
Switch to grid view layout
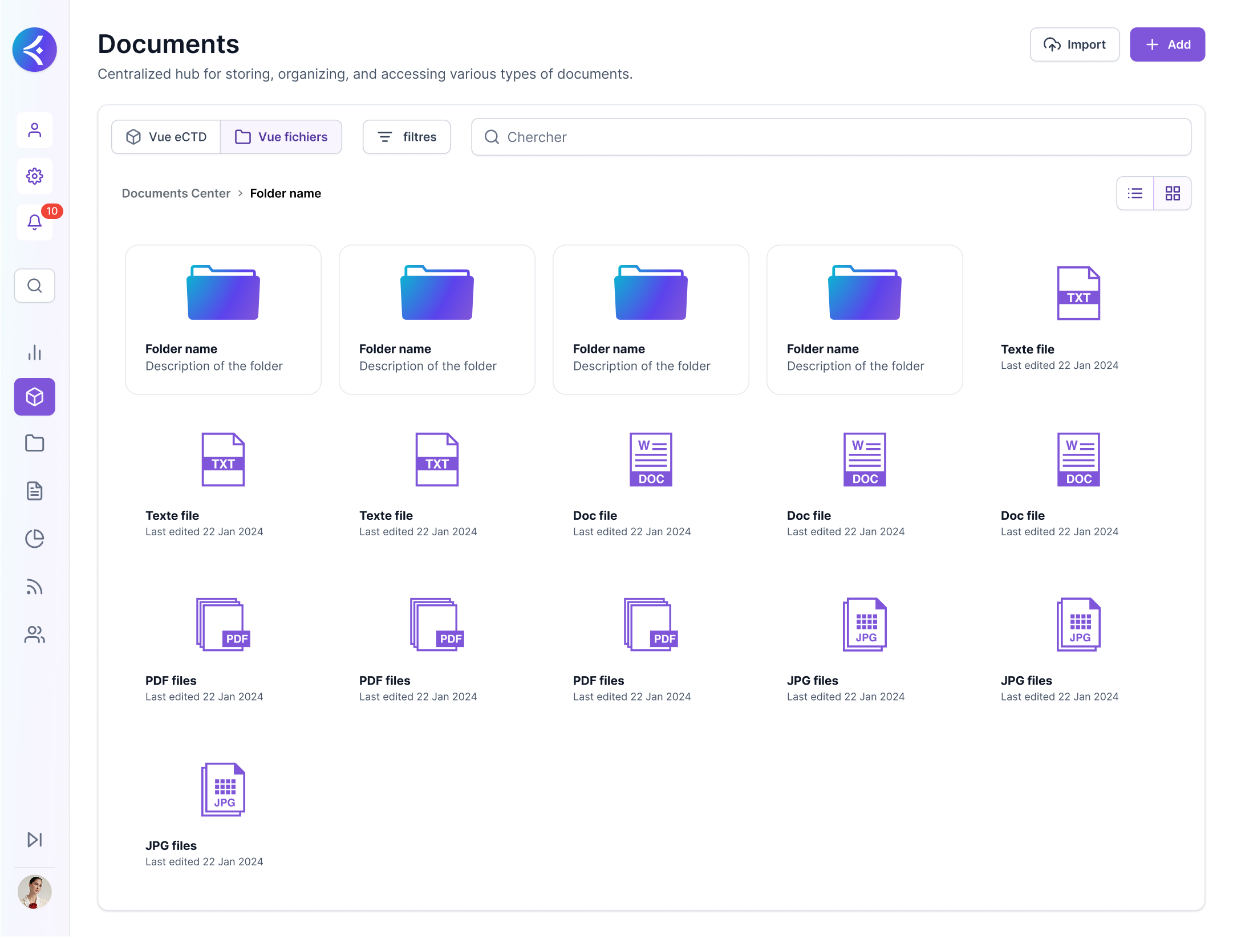1173,193
